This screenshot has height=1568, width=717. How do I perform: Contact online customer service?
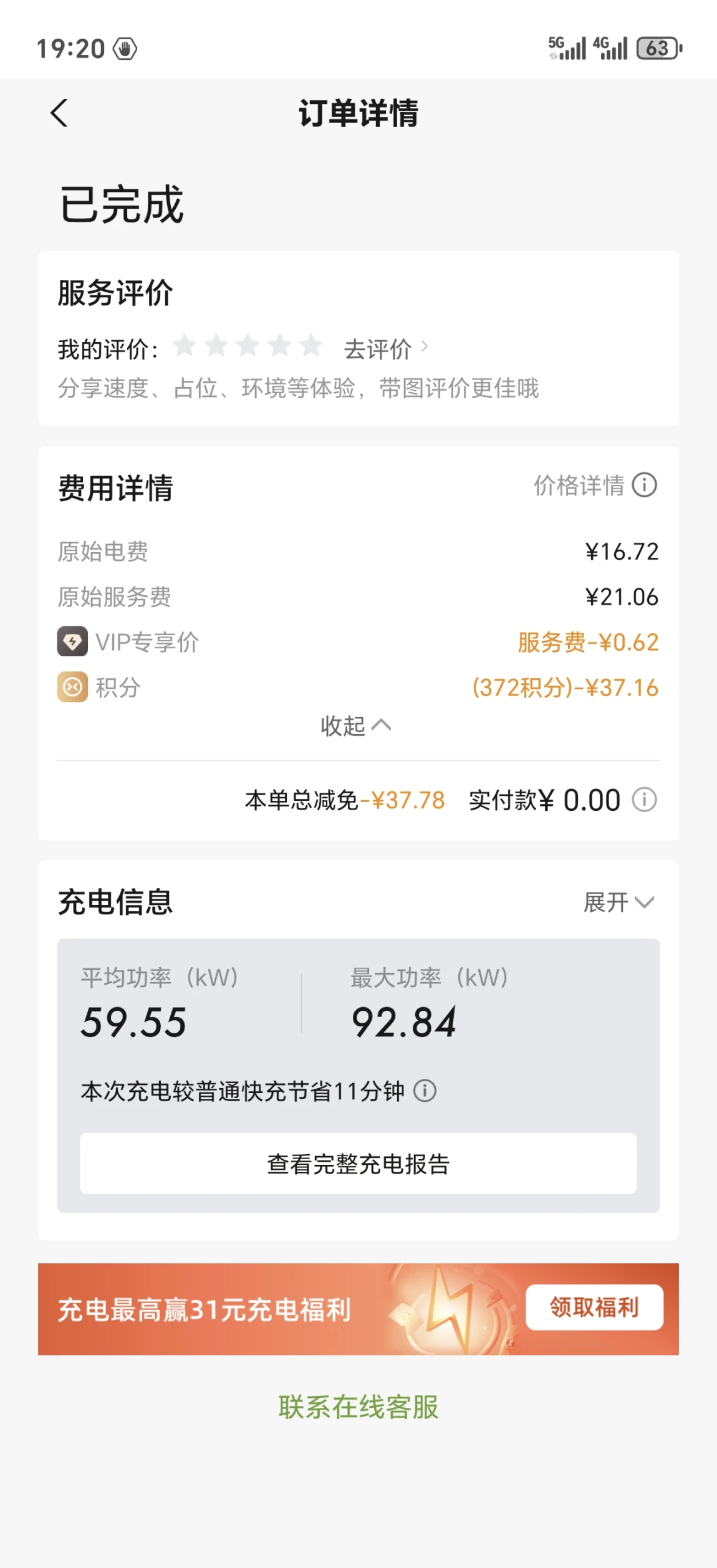(x=358, y=1407)
